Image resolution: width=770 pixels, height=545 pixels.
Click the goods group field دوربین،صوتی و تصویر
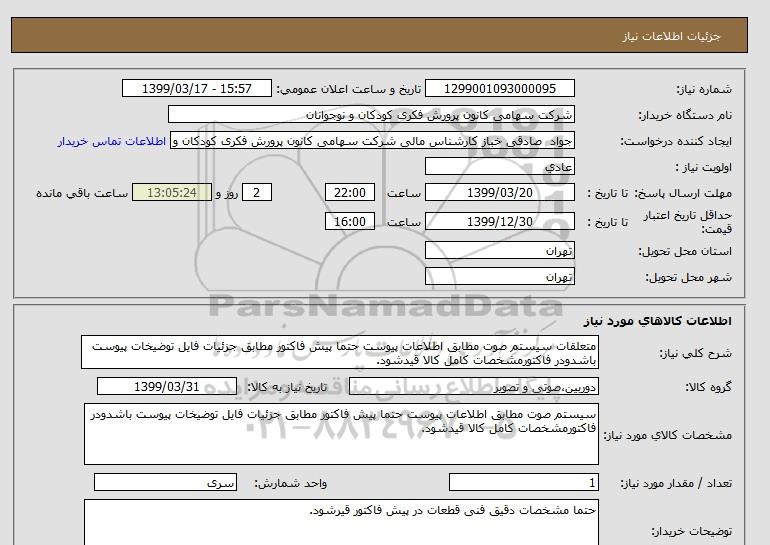point(474,386)
